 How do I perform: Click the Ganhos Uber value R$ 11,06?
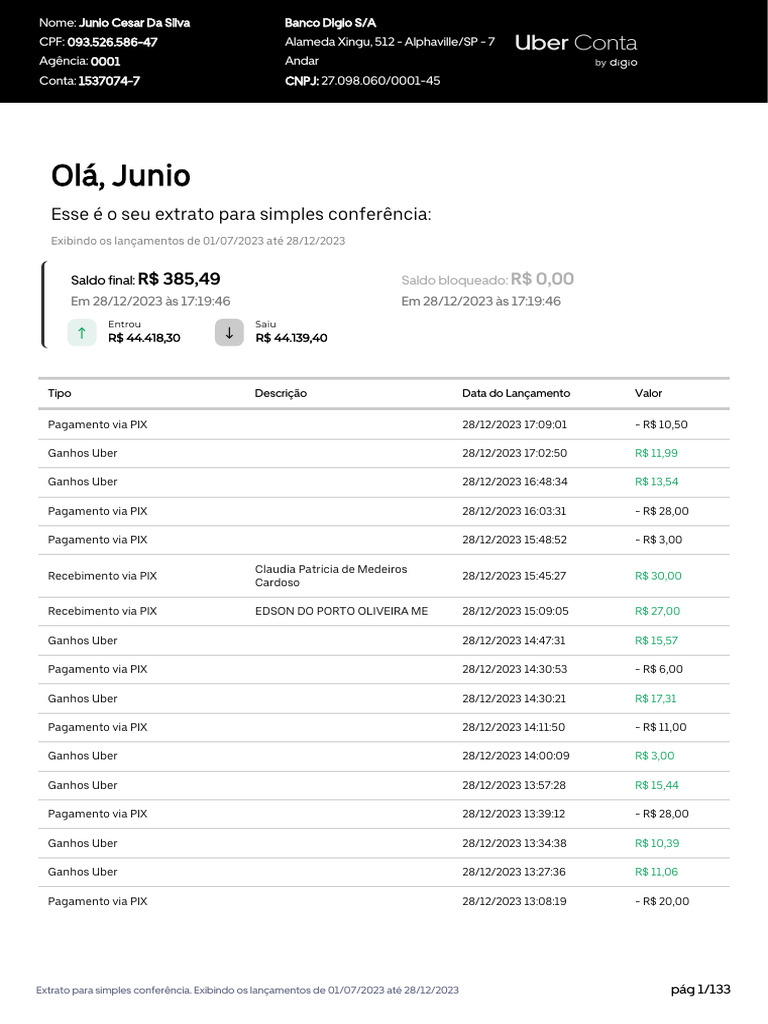656,872
